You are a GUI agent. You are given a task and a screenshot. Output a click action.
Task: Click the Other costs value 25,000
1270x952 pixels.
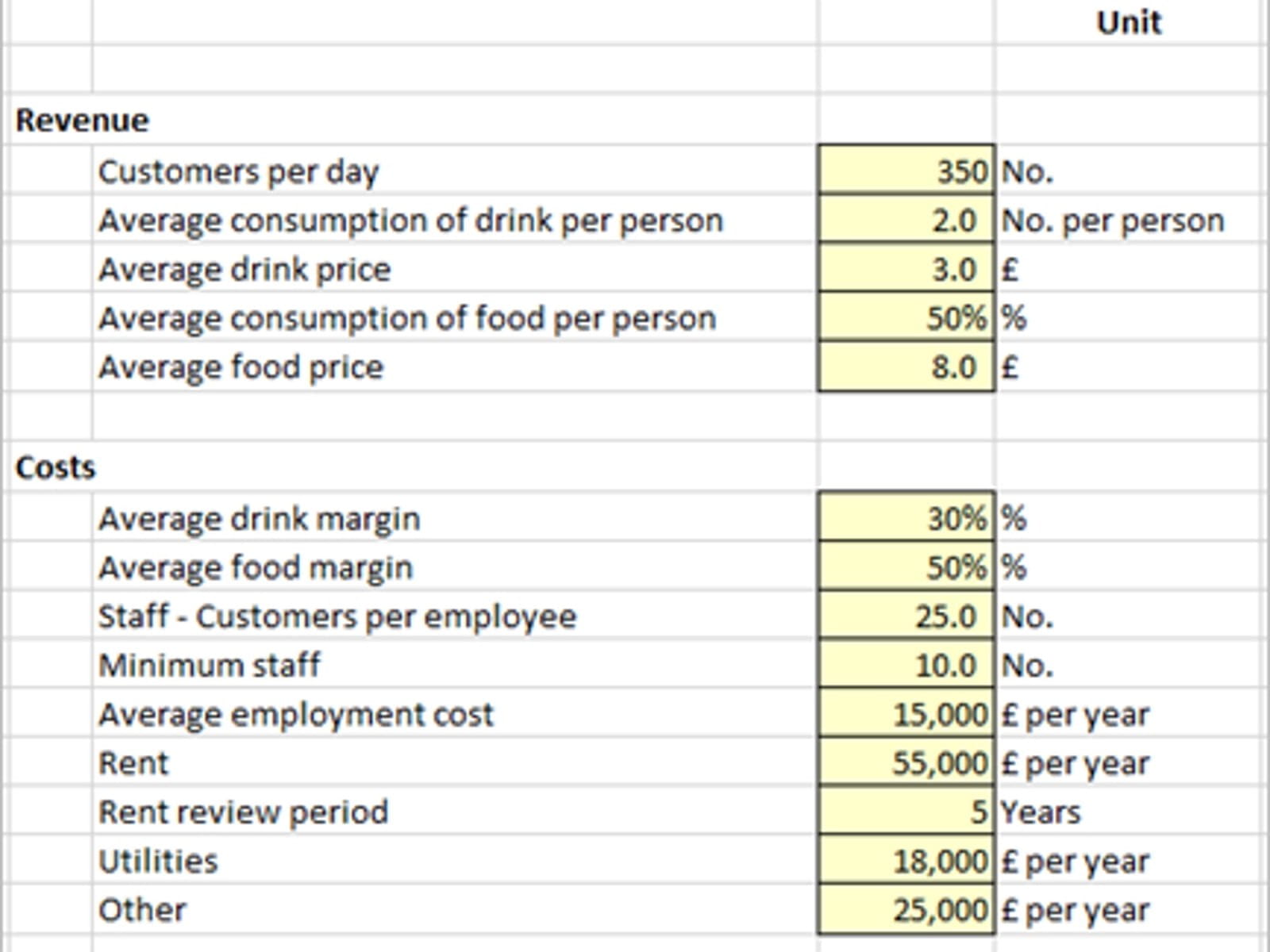click(x=906, y=910)
